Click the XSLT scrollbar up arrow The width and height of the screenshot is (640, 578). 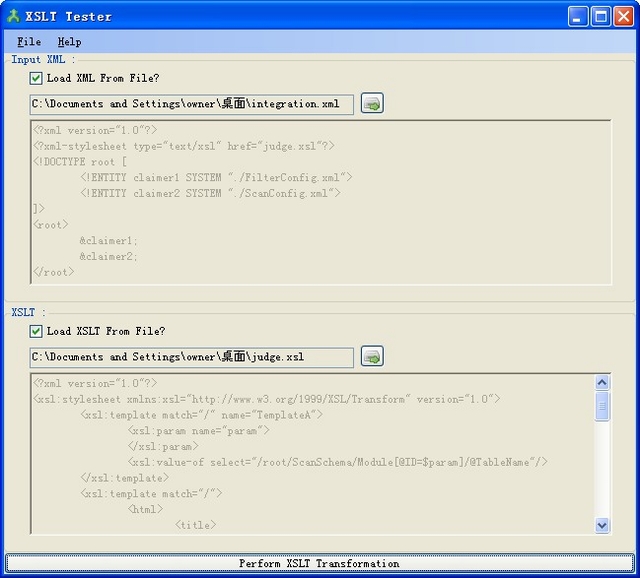pos(602,382)
